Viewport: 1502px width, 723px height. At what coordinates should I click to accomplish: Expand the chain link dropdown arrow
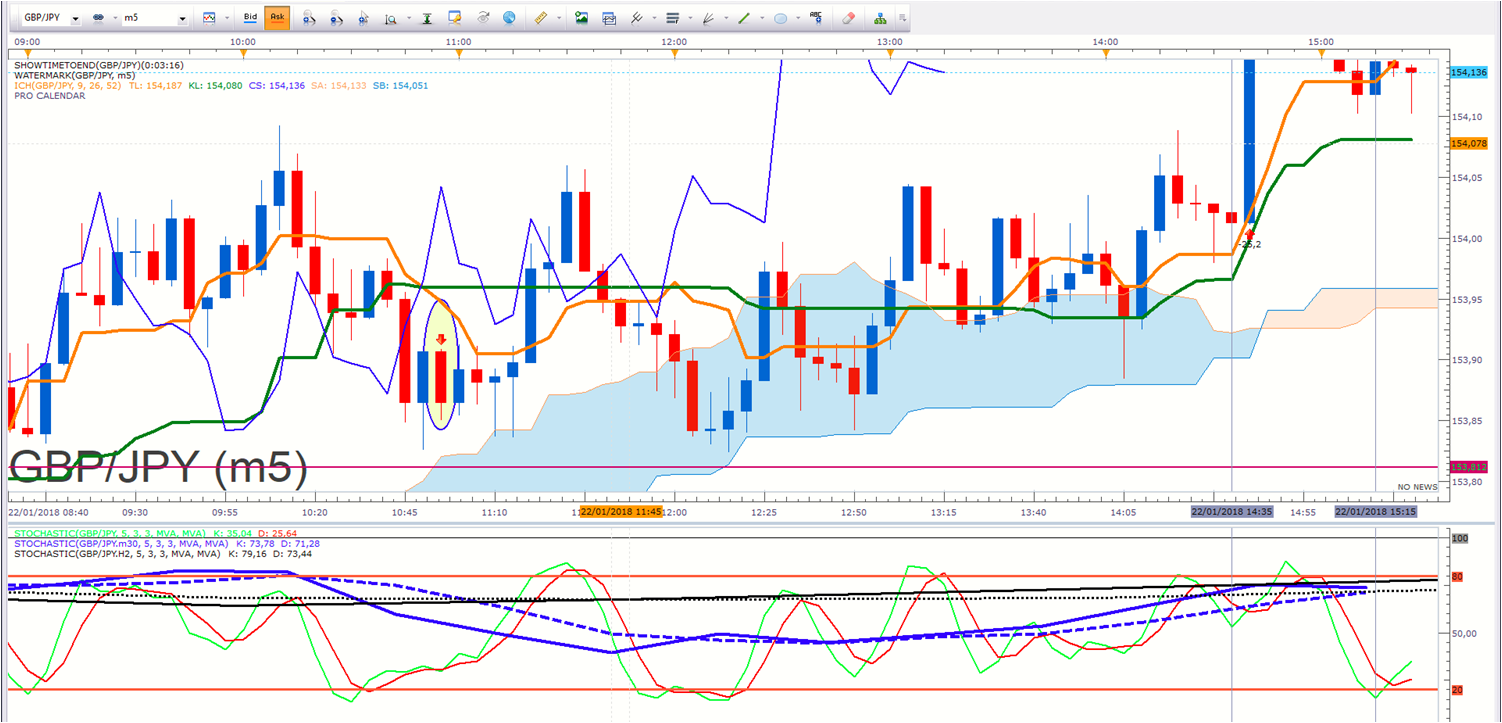115,19
